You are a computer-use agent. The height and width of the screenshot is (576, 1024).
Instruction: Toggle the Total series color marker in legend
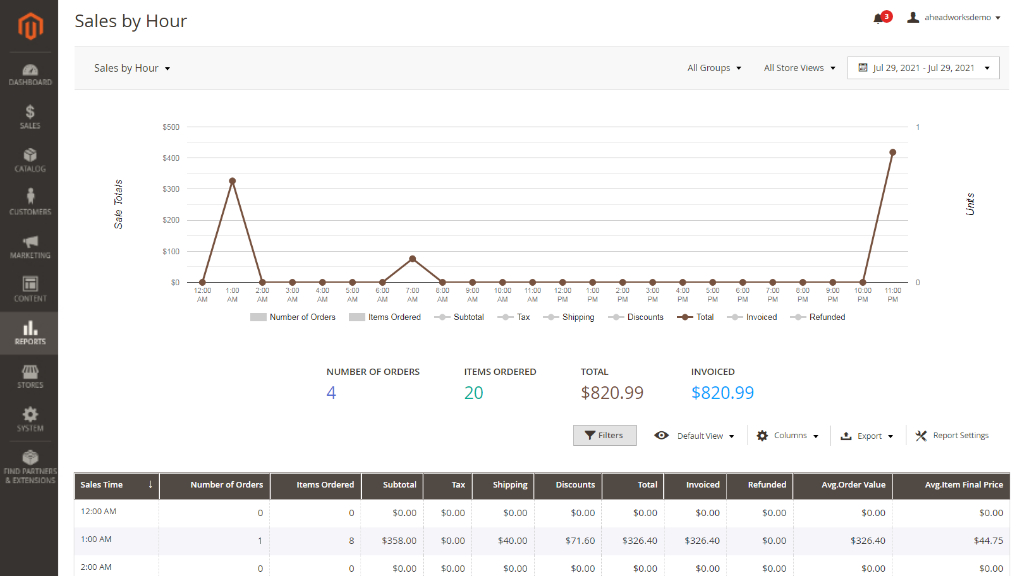[684, 317]
